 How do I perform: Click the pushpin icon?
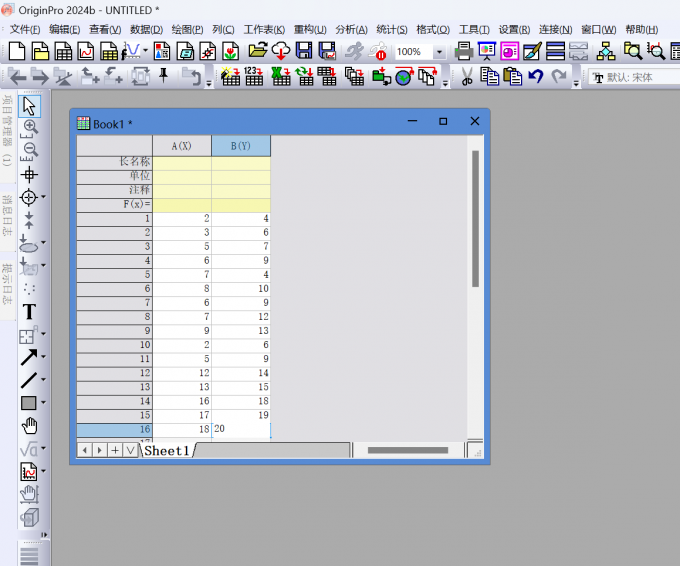click(x=163, y=75)
